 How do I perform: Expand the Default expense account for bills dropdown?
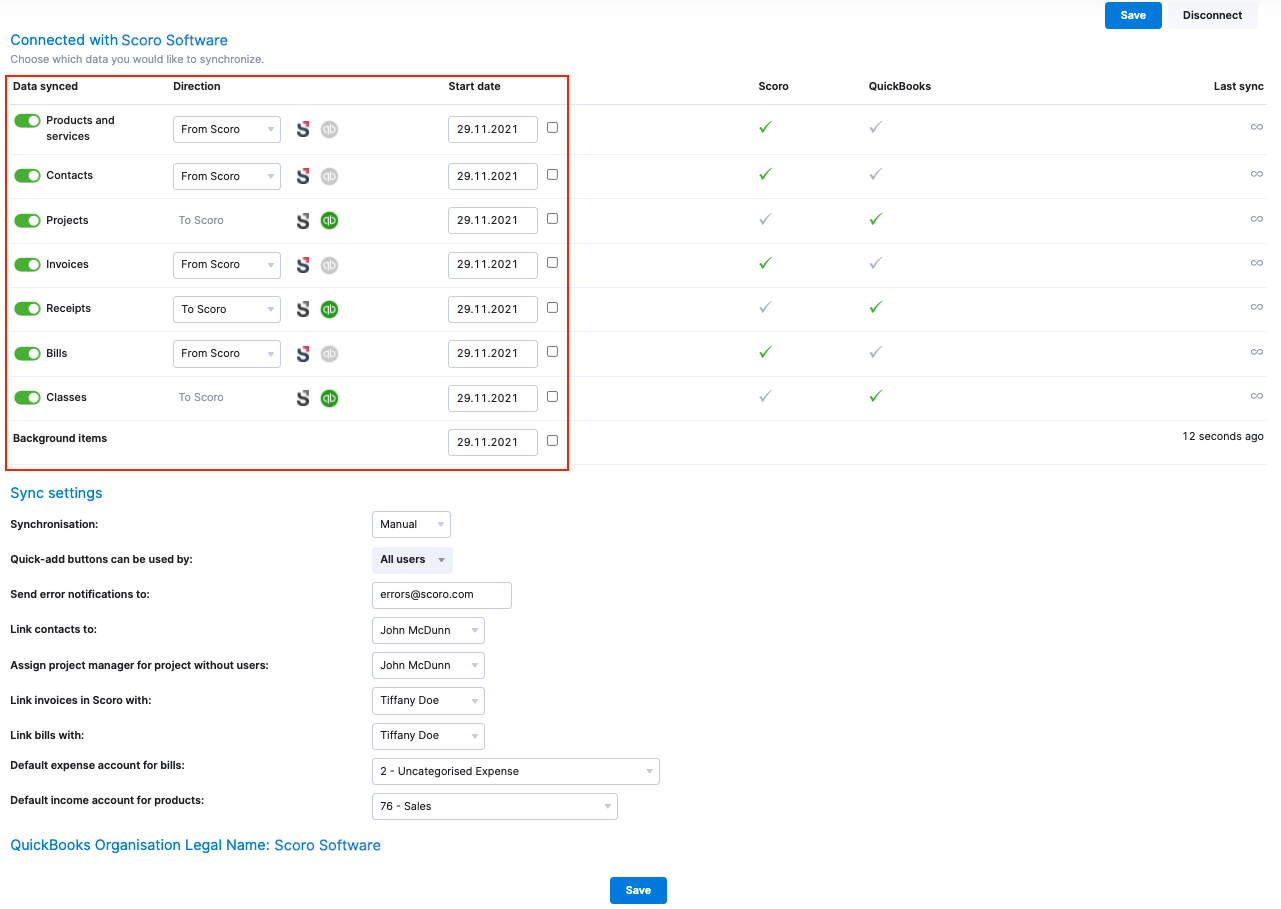pos(515,771)
